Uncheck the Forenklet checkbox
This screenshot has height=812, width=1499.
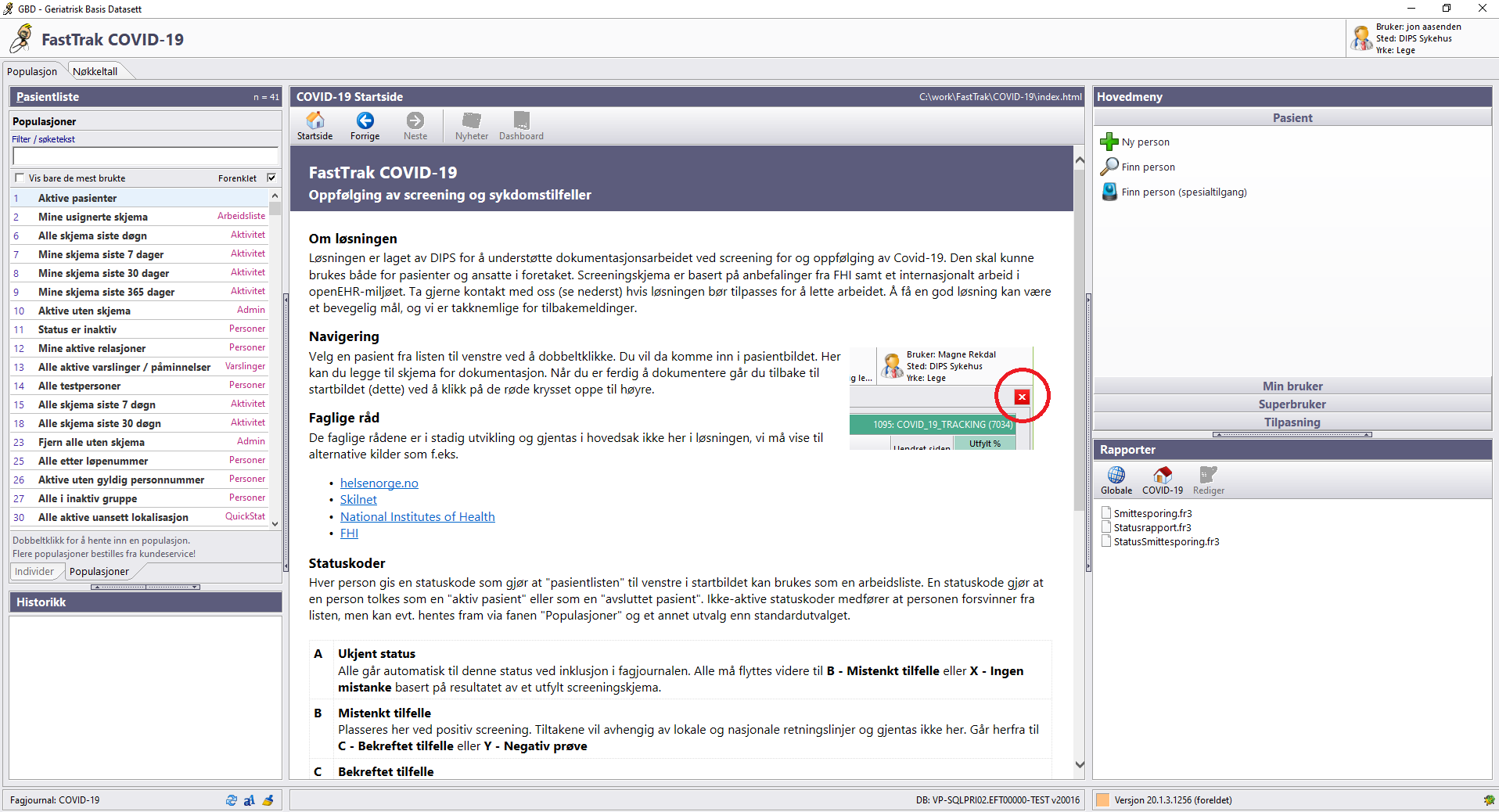(271, 178)
